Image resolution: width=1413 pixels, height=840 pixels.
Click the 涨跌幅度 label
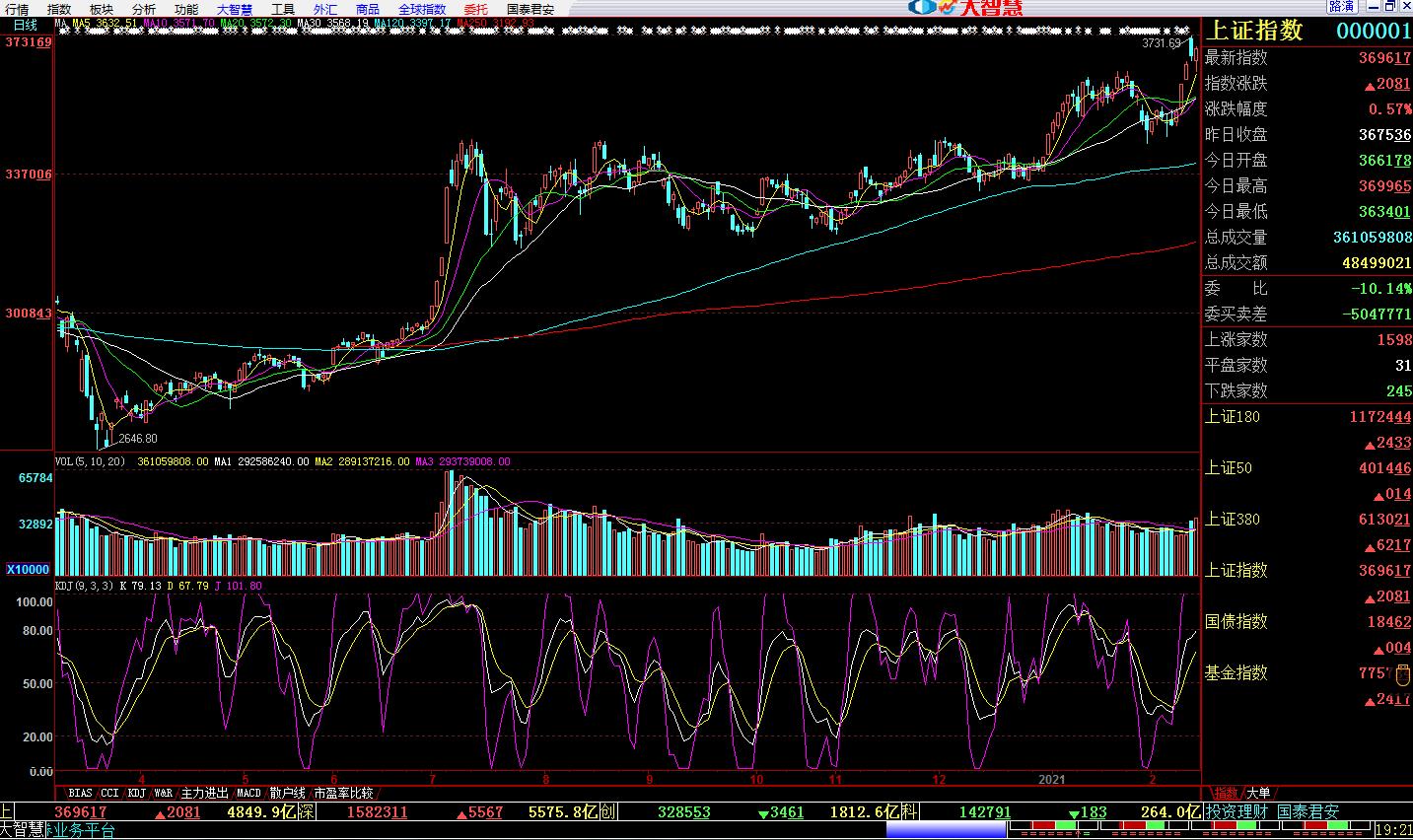(1236, 109)
